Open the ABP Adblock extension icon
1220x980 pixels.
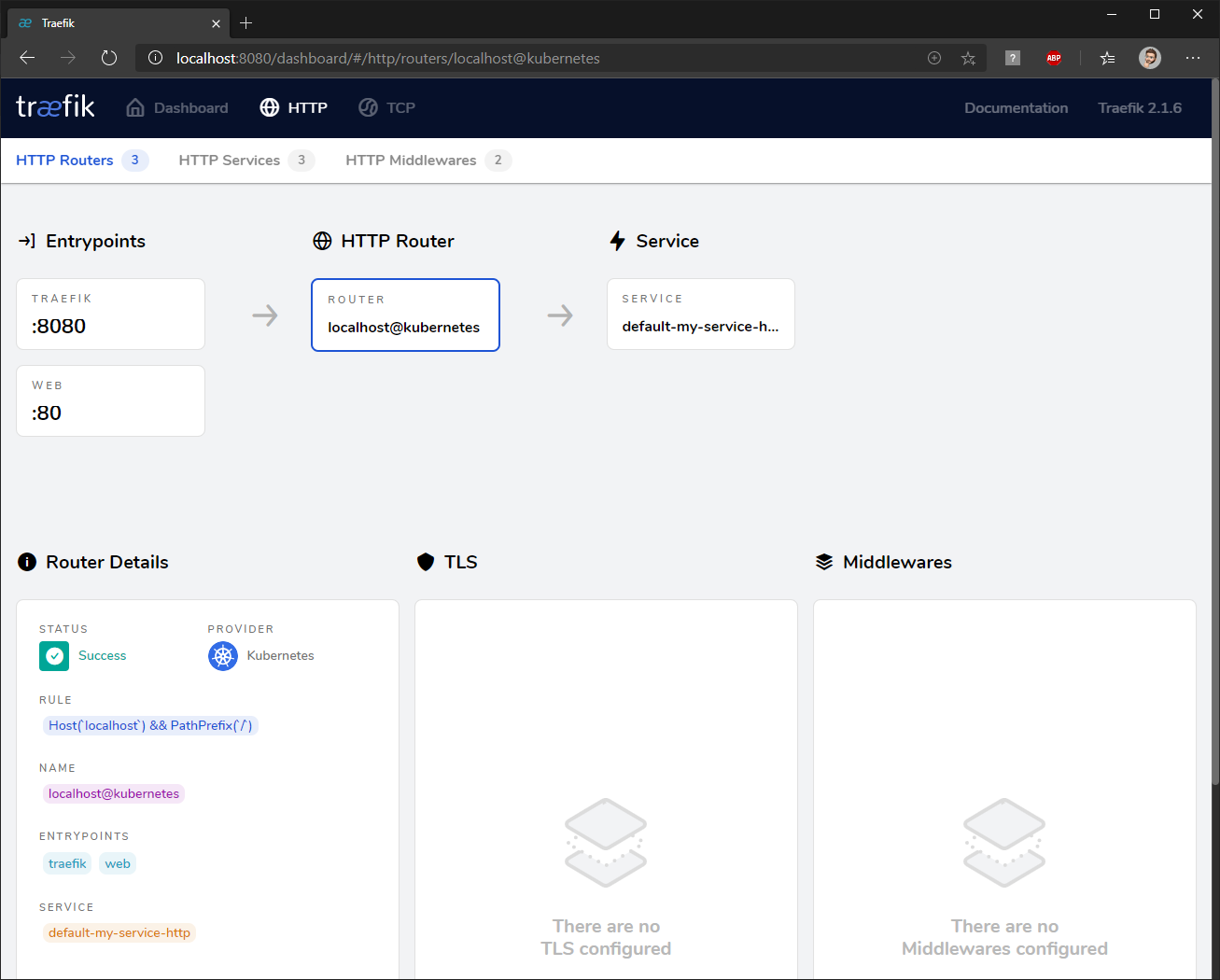1054,58
